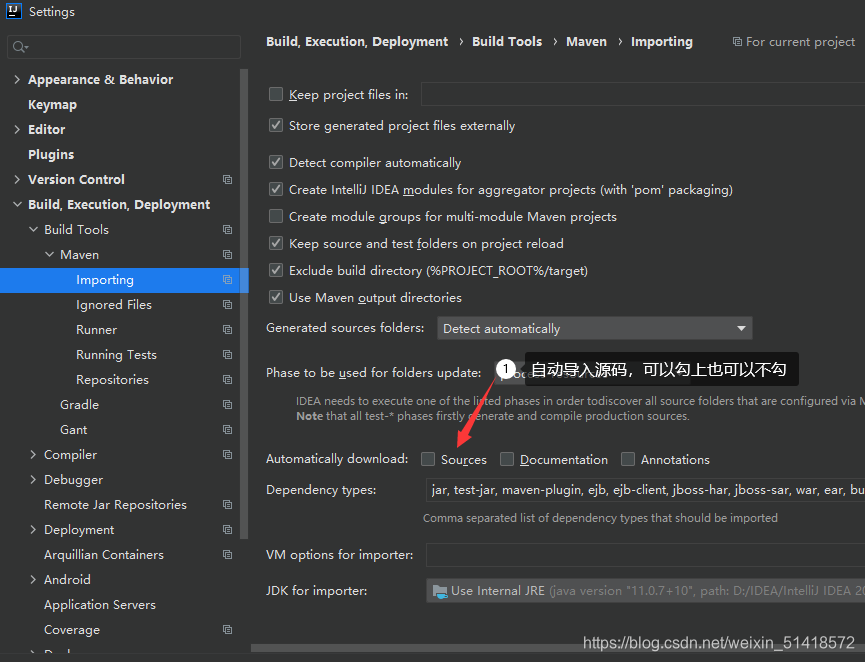
Task: Click the project-level icon beside Remote Jar Repositories
Action: [x=227, y=504]
